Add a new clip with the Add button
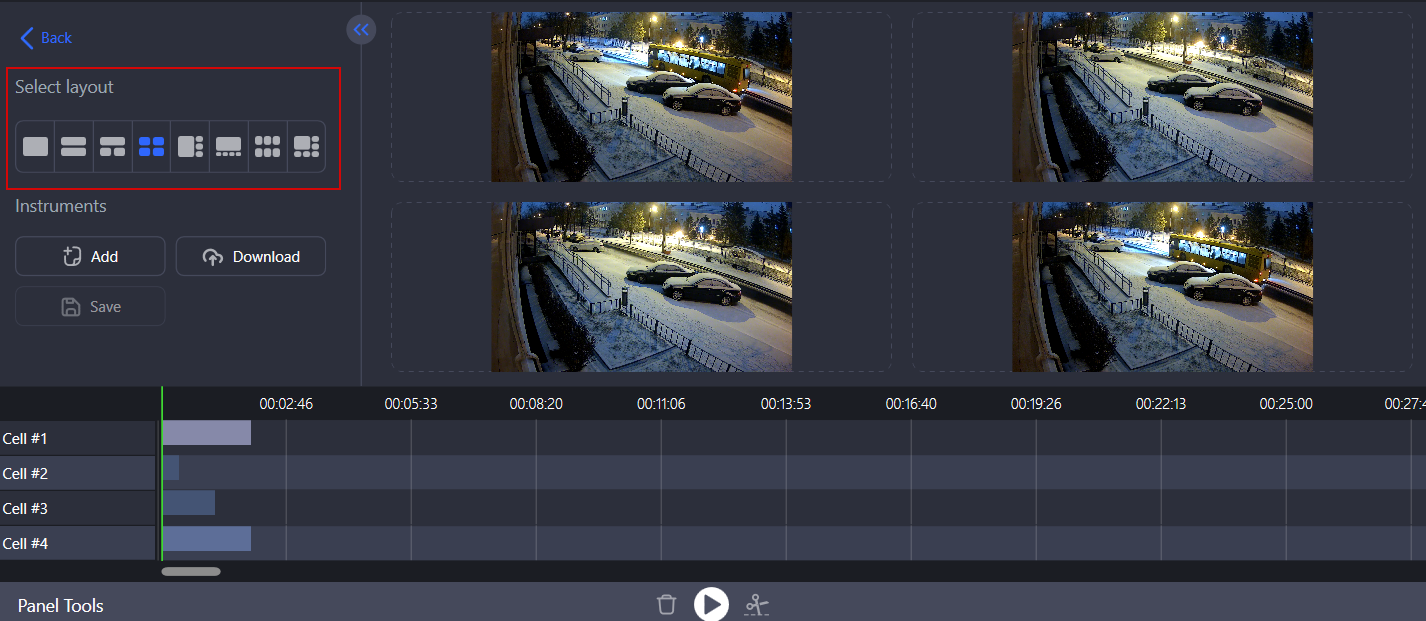The image size is (1426, 621). tap(89, 256)
